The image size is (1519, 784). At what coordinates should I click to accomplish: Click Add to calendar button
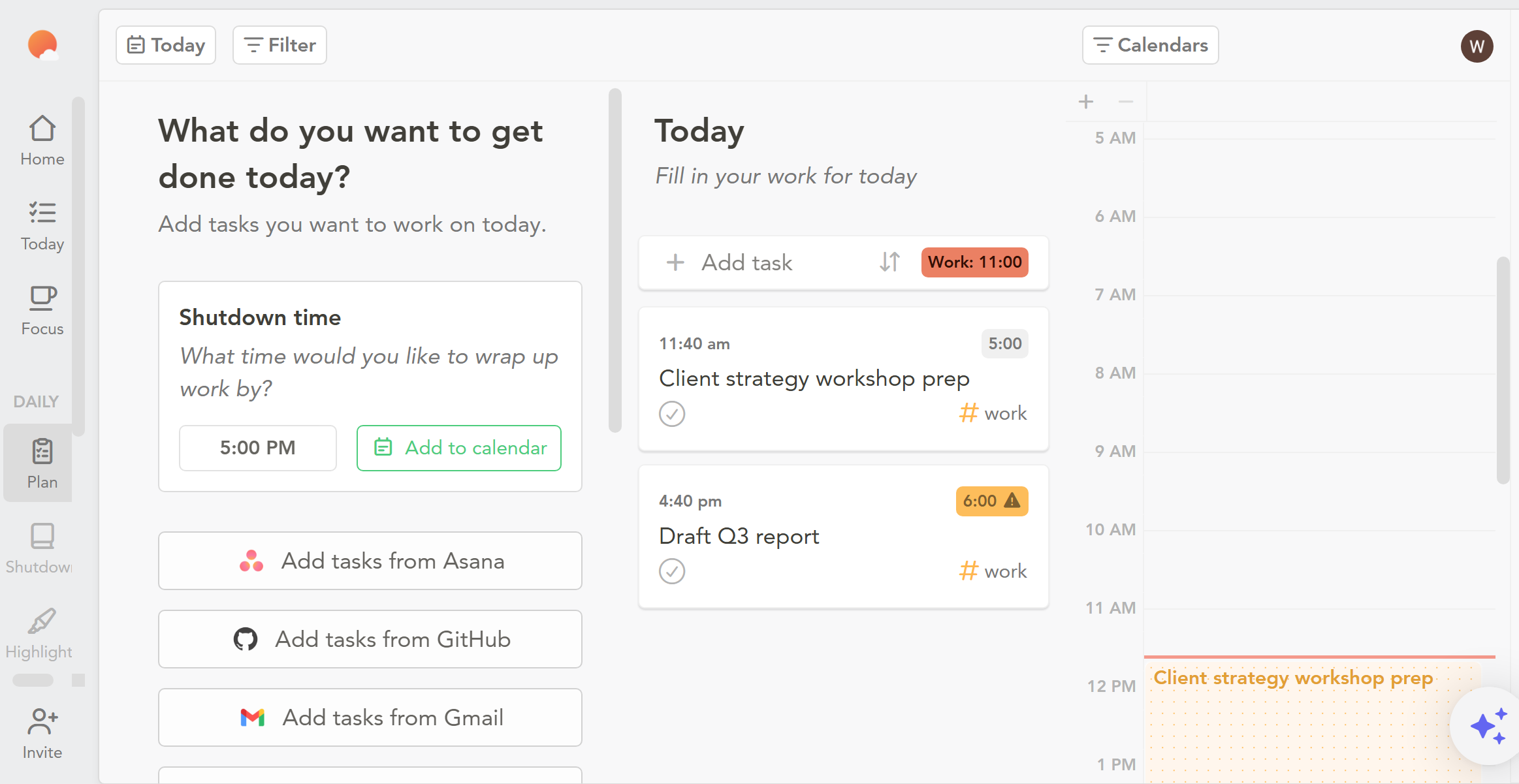(x=459, y=448)
